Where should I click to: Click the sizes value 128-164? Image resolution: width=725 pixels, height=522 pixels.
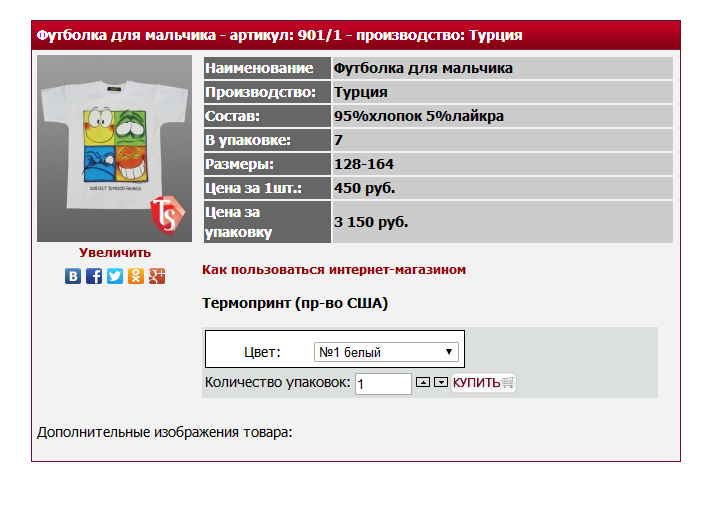pos(364,164)
